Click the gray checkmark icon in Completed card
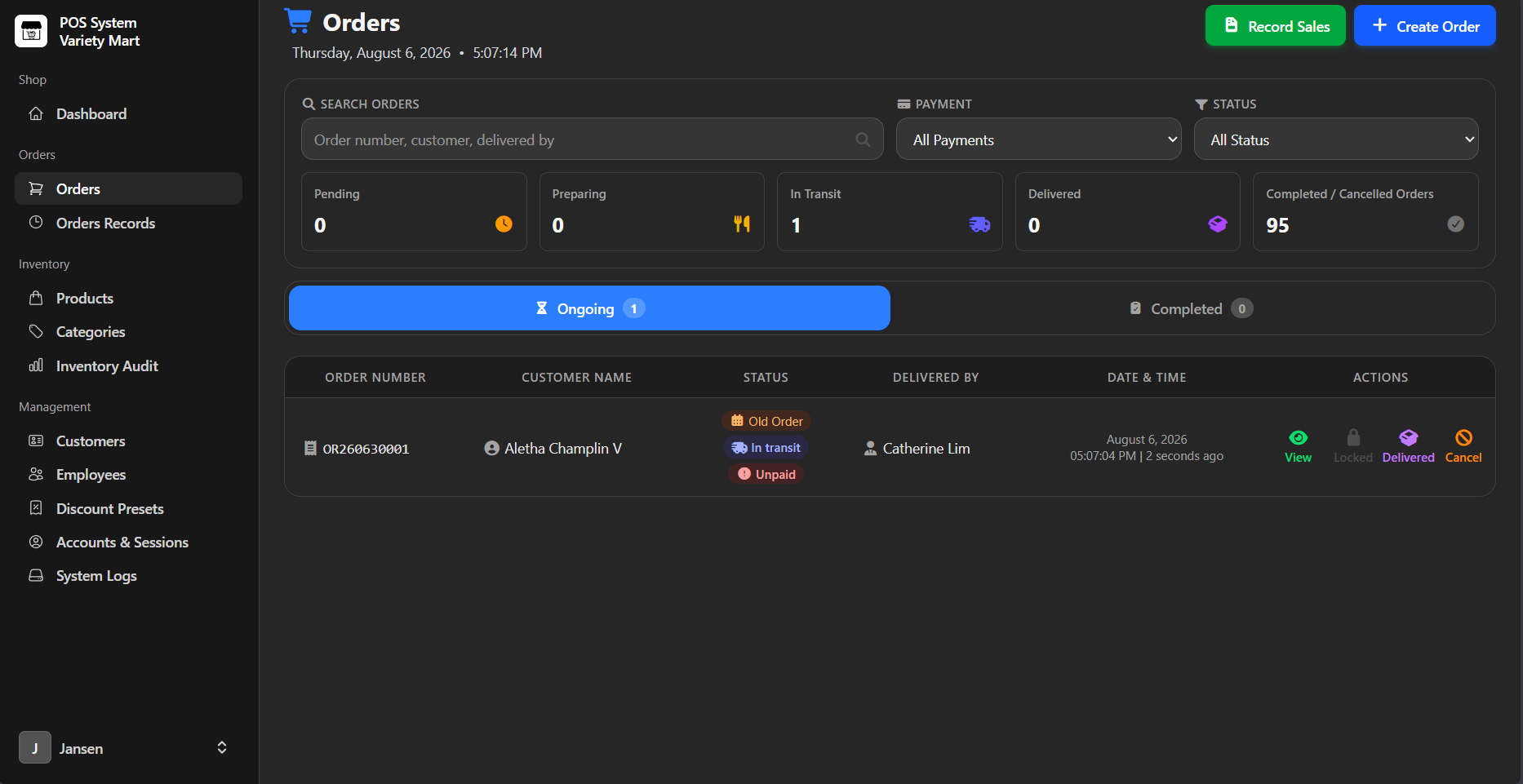This screenshot has height=784, width=1523. pyautogui.click(x=1455, y=224)
